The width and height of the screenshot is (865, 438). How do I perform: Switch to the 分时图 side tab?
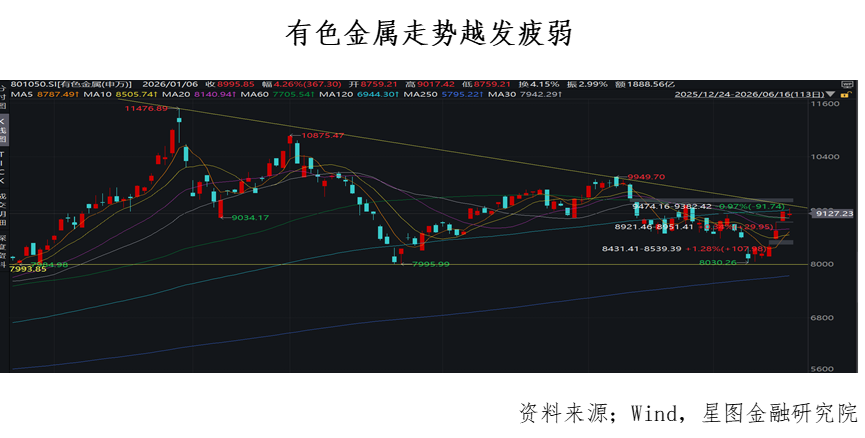[3, 96]
